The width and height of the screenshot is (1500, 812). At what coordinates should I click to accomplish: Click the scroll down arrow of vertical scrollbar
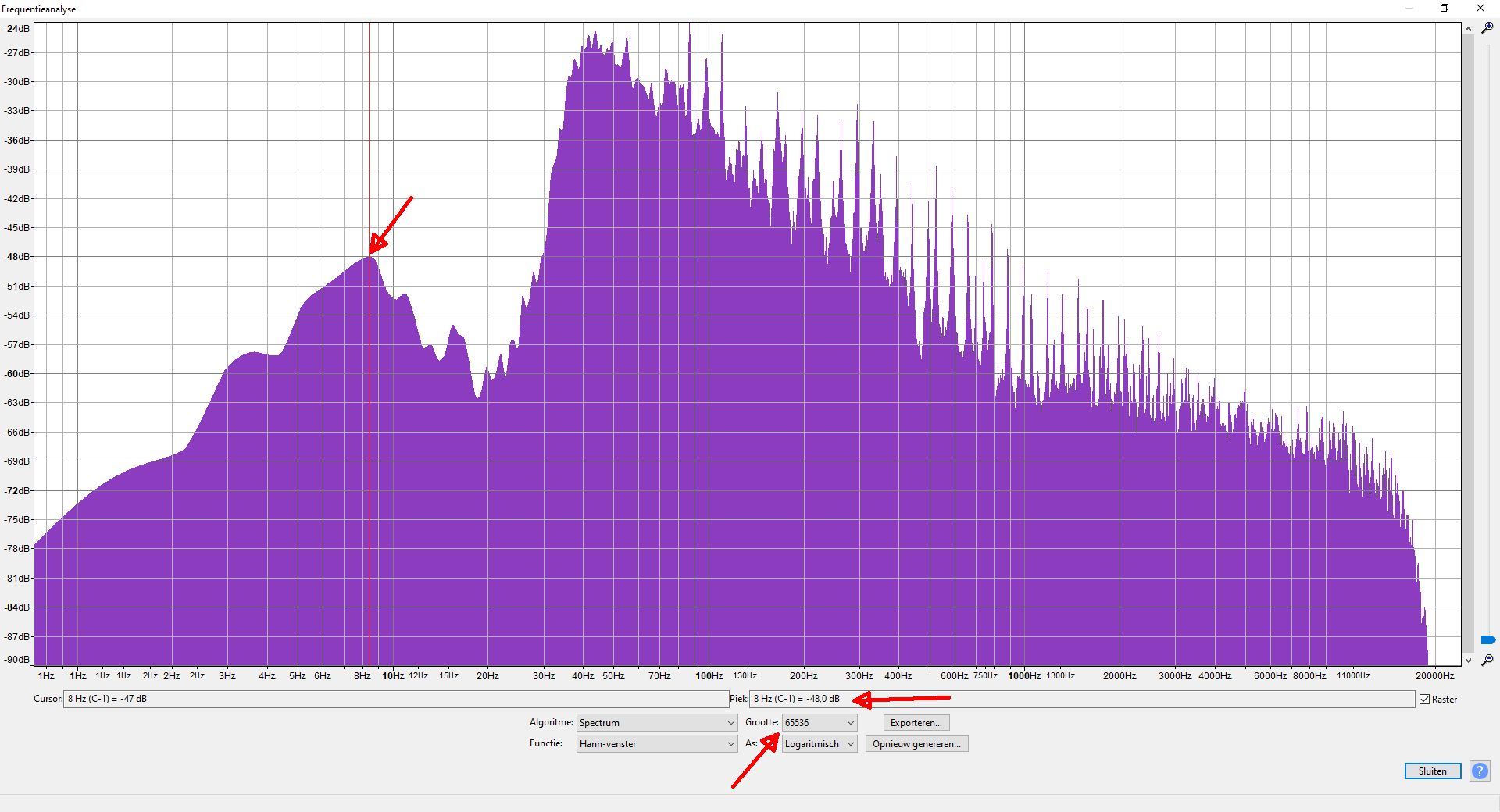[x=1468, y=660]
